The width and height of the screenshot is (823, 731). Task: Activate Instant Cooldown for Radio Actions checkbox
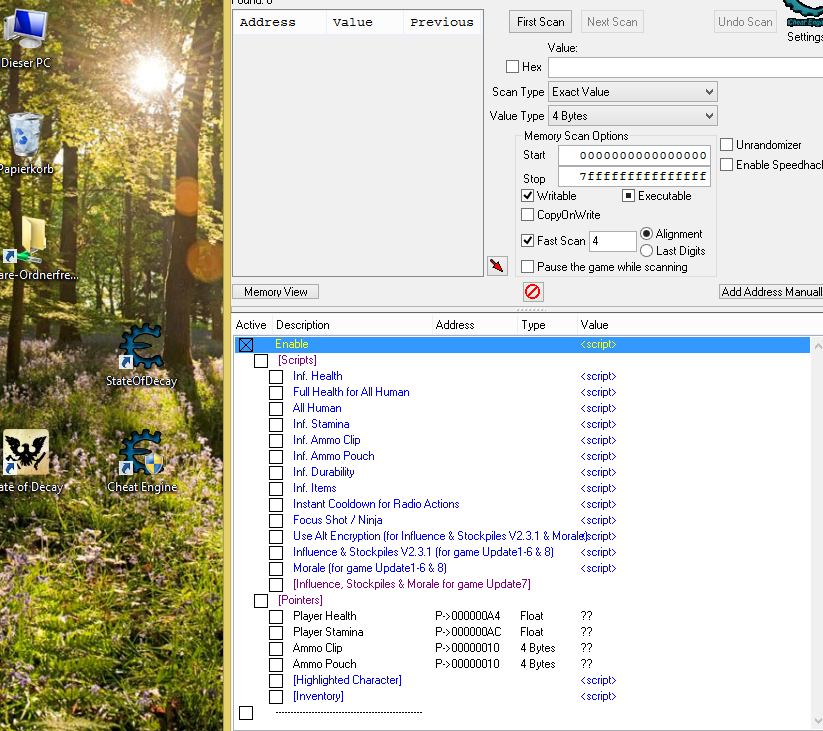[x=276, y=505]
